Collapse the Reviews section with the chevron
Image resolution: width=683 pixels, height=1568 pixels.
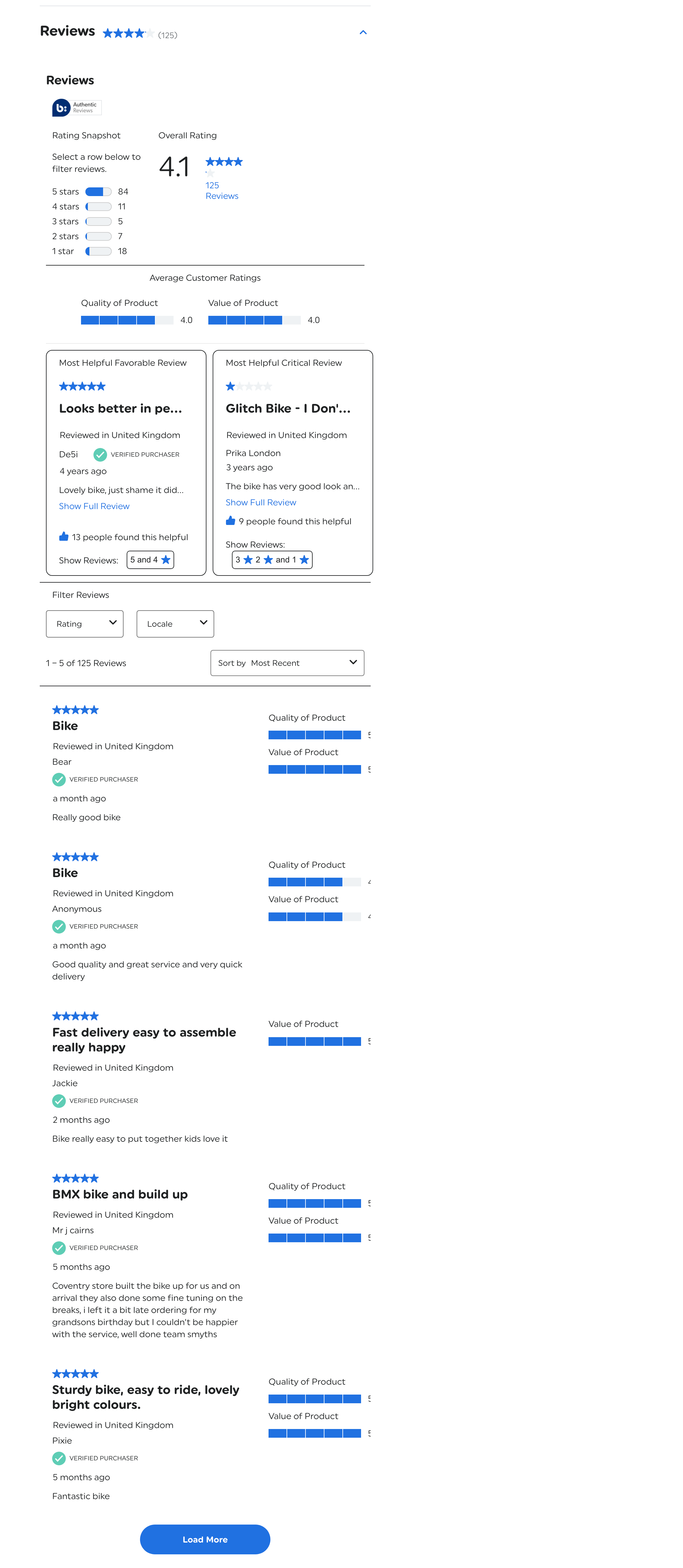(x=363, y=32)
